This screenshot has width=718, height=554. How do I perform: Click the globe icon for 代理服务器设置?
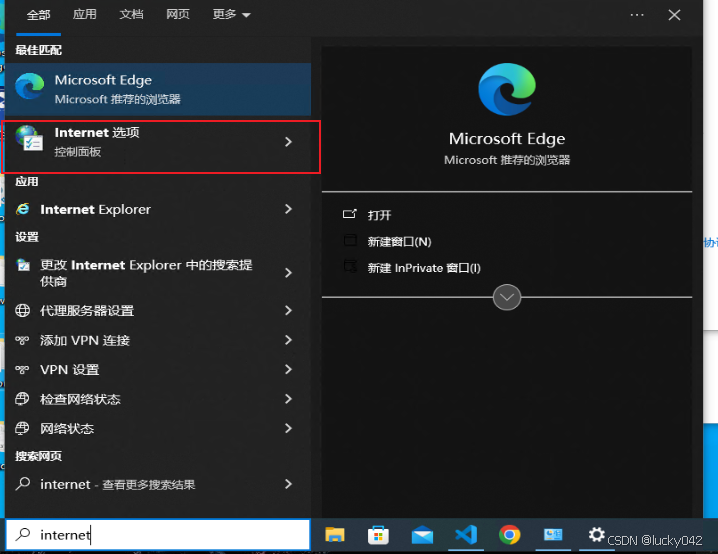click(x=22, y=310)
